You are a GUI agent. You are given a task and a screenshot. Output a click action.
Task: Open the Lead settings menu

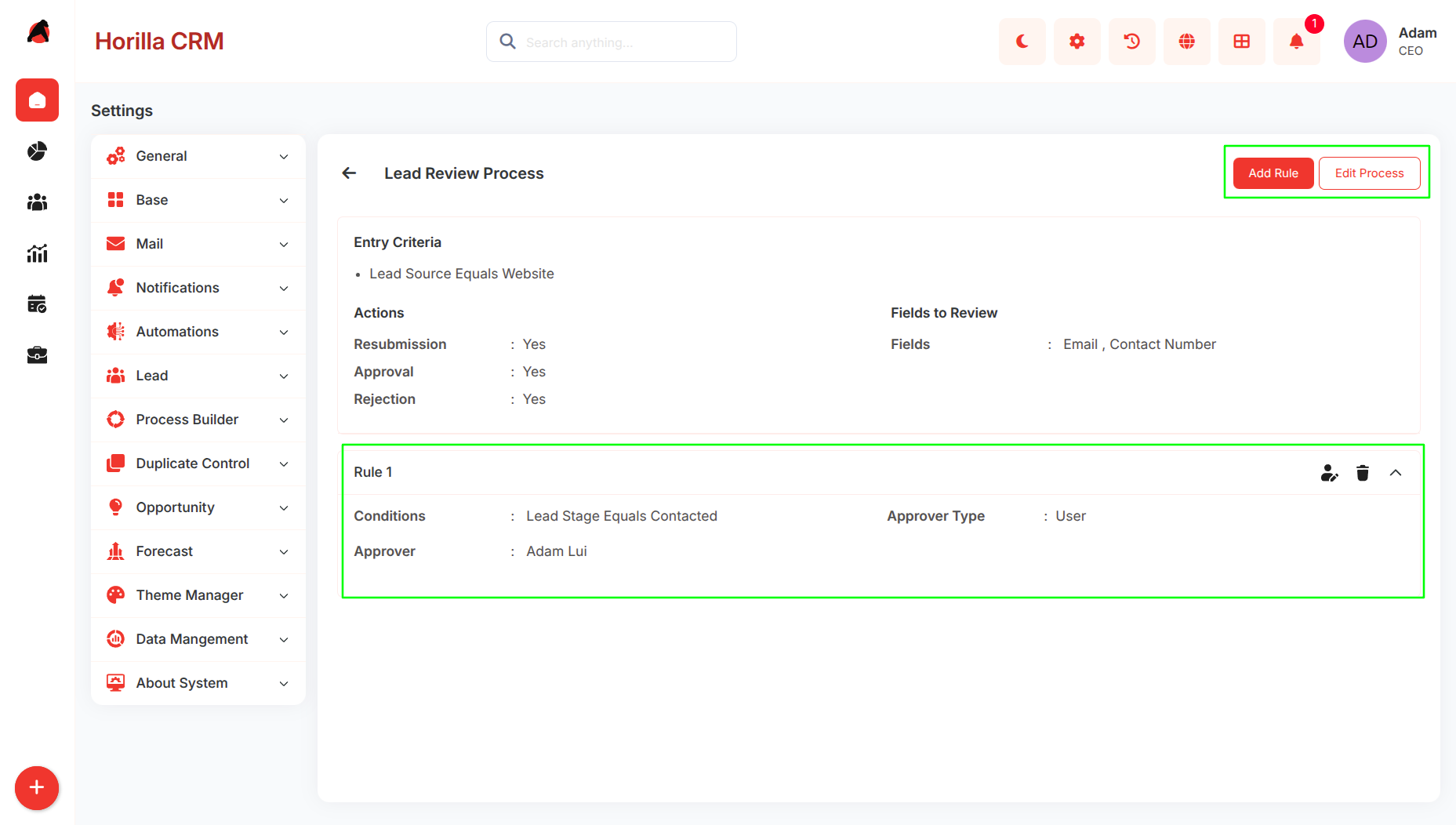click(x=198, y=376)
